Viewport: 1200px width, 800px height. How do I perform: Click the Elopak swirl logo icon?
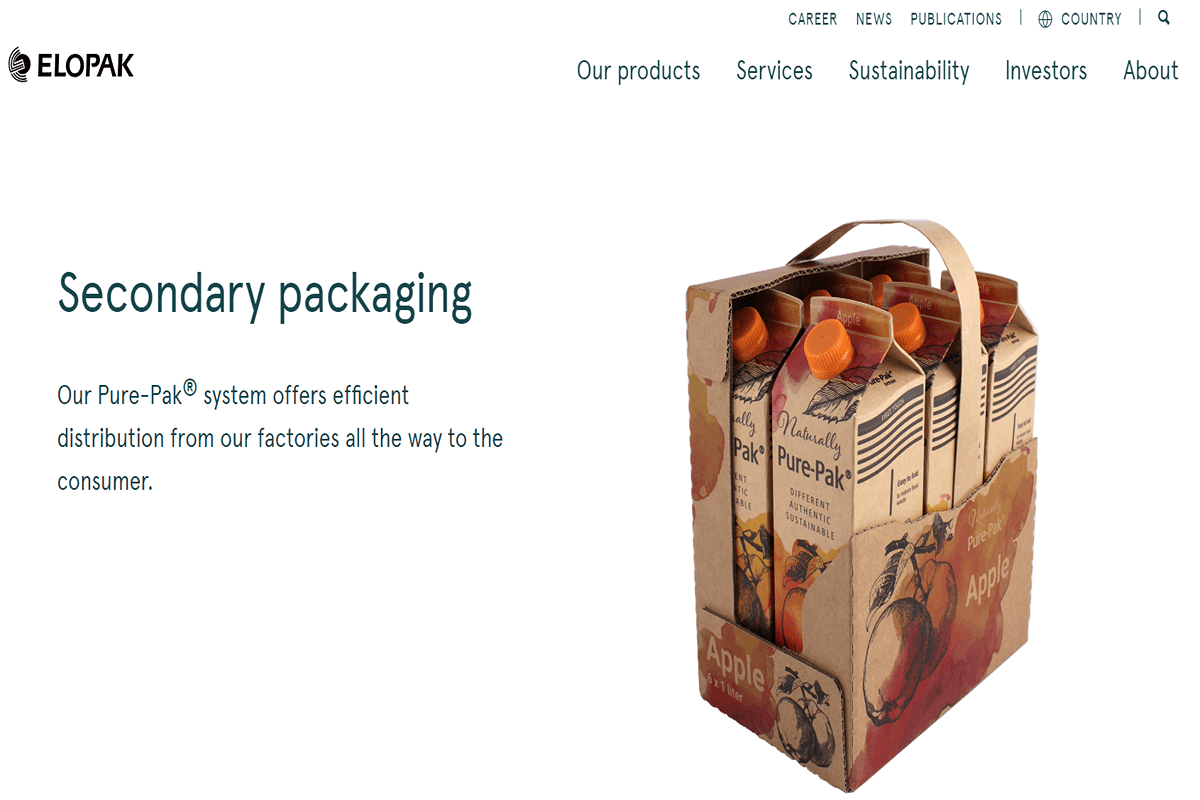tap(19, 65)
